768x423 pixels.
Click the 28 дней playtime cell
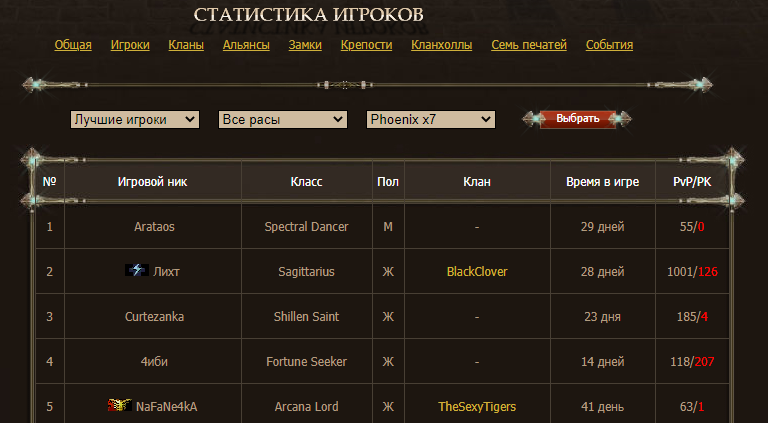pyautogui.click(x=602, y=272)
